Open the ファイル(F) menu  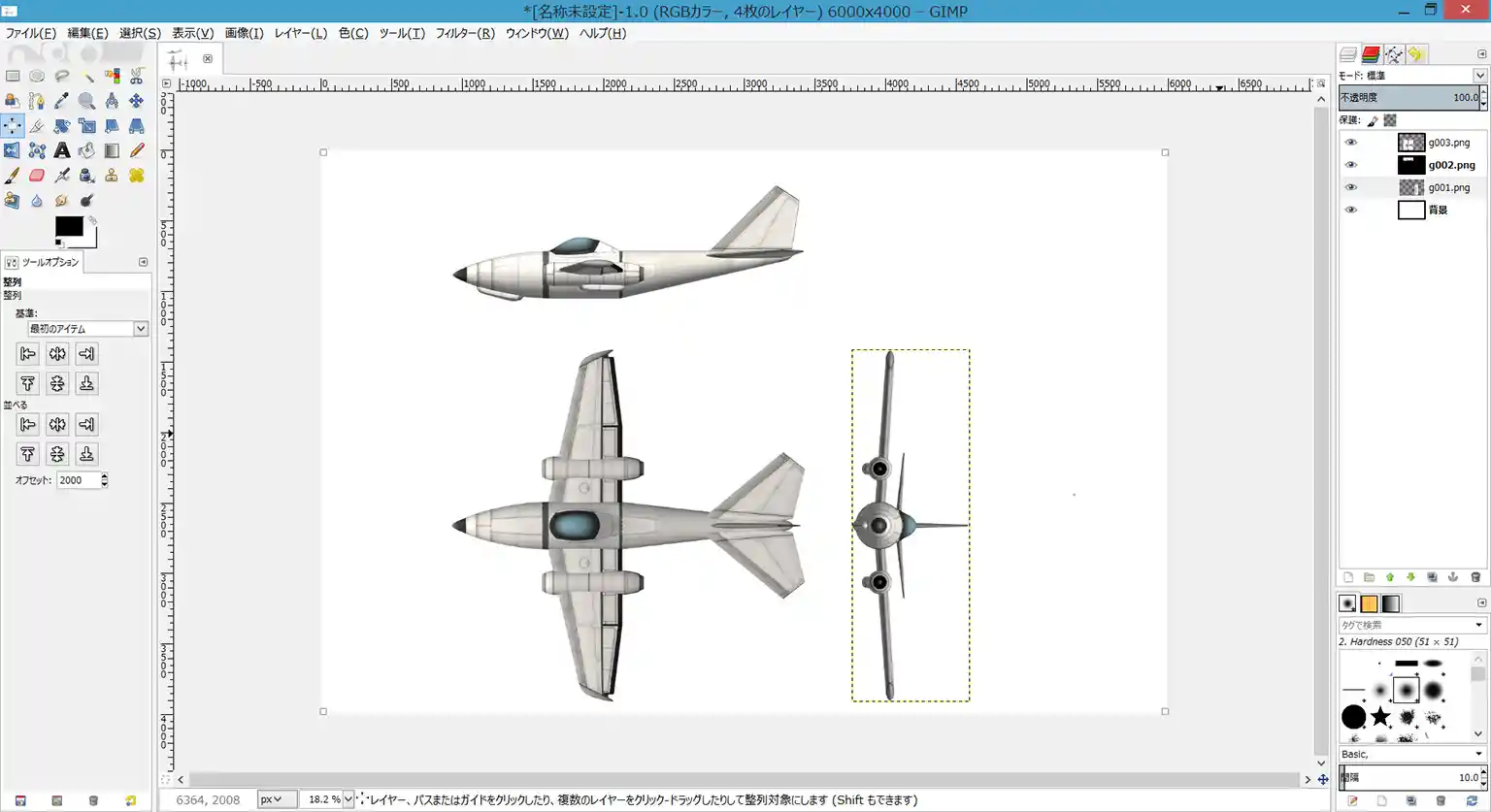coord(30,33)
